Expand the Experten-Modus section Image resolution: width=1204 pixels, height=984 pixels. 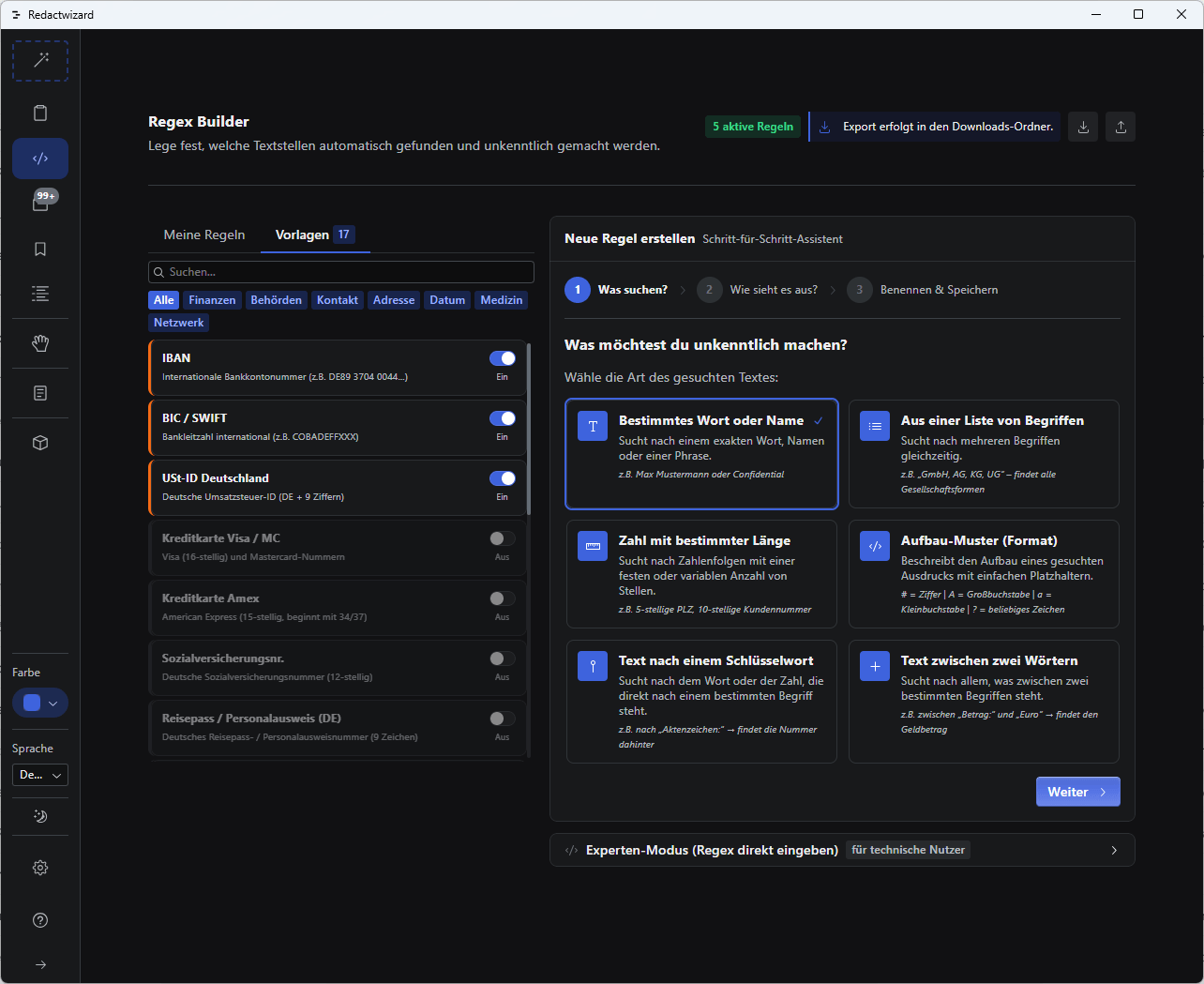[842, 850]
